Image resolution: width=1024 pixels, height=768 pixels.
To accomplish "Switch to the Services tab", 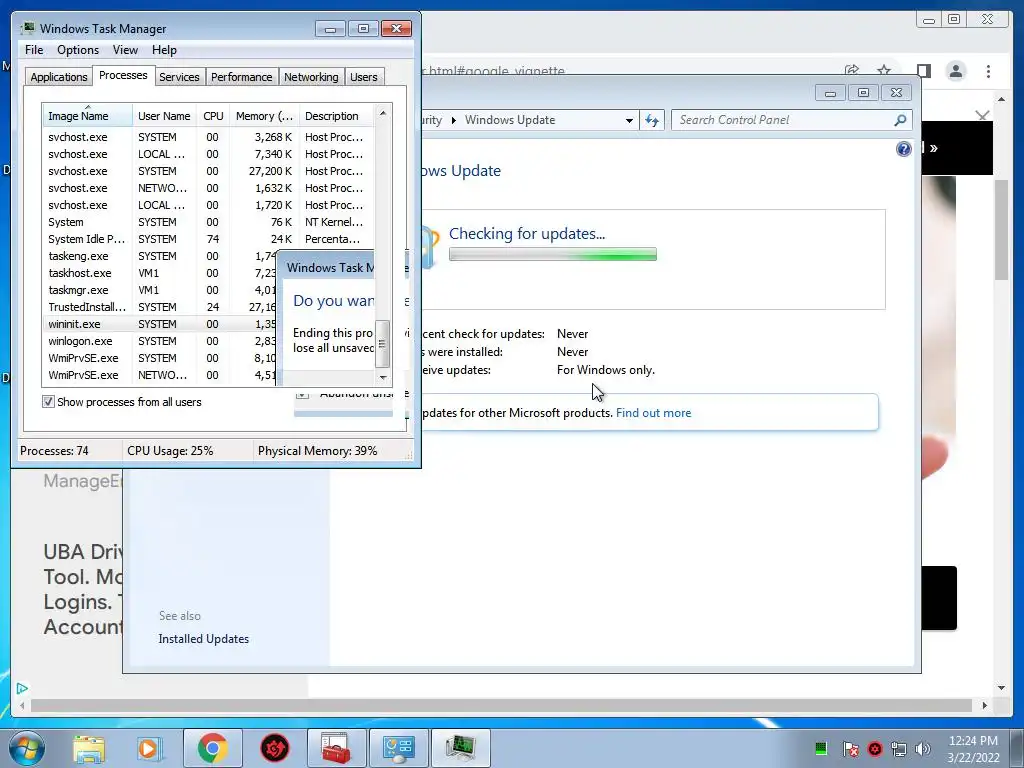I will click(179, 77).
